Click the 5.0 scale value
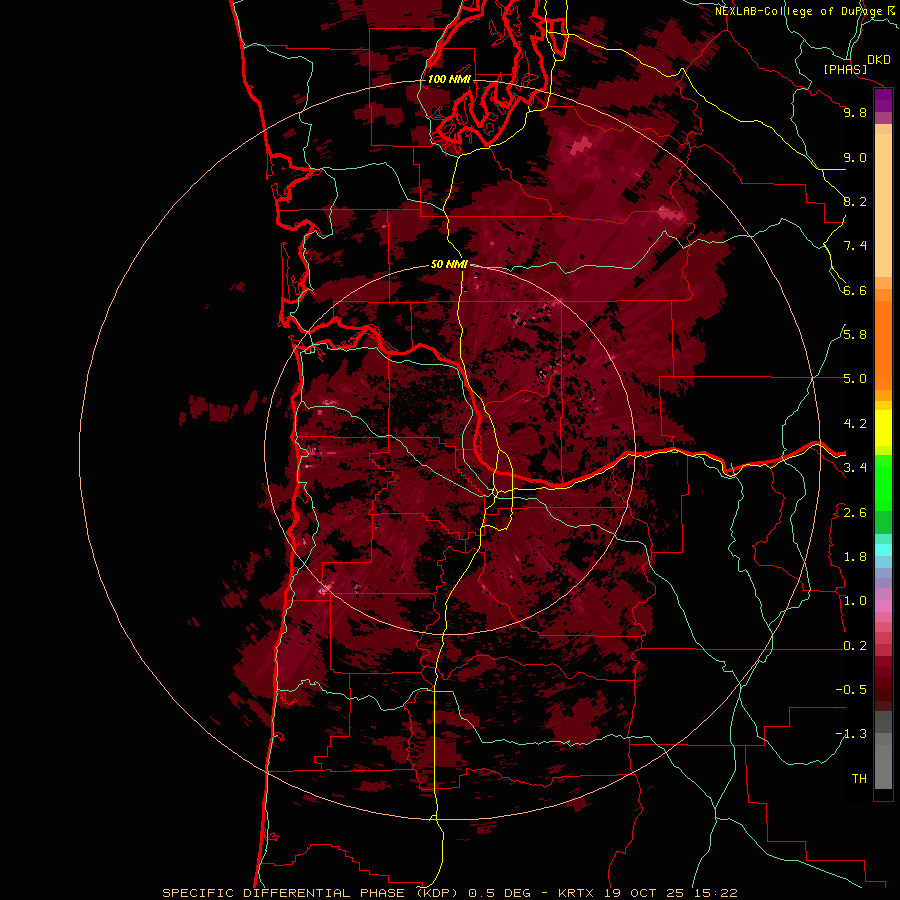This screenshot has height=900, width=900. point(855,379)
